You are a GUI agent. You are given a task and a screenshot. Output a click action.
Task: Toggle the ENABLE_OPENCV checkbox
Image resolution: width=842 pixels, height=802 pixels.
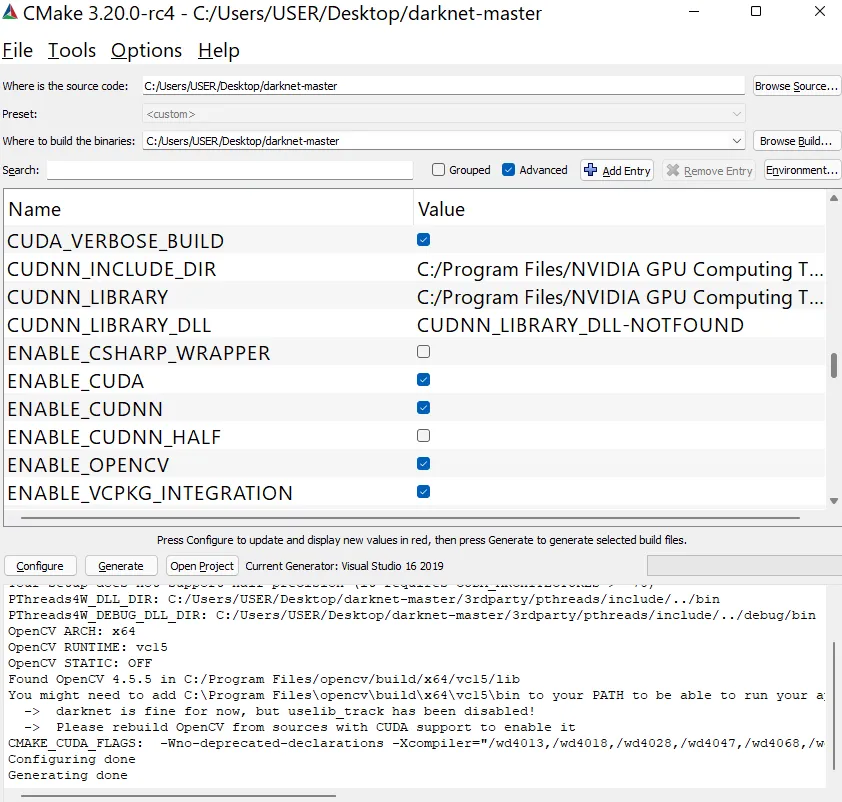423,463
